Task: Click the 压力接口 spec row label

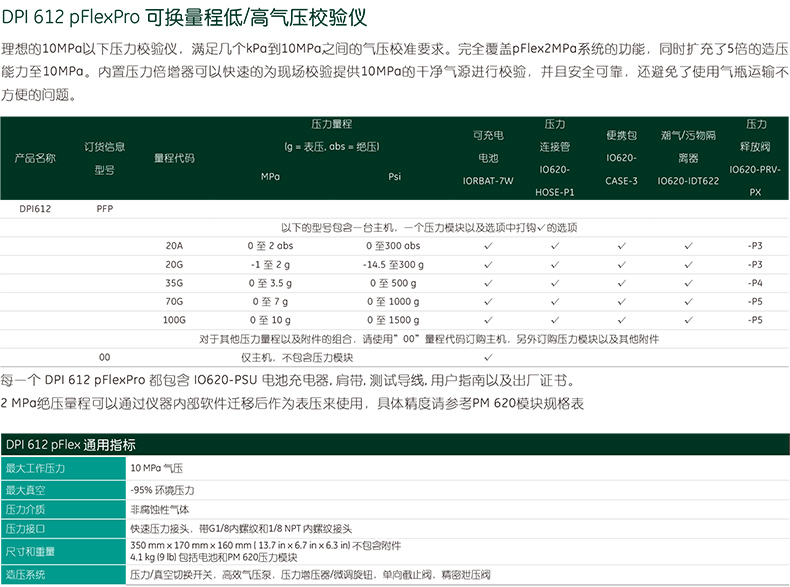Action: 26,527
